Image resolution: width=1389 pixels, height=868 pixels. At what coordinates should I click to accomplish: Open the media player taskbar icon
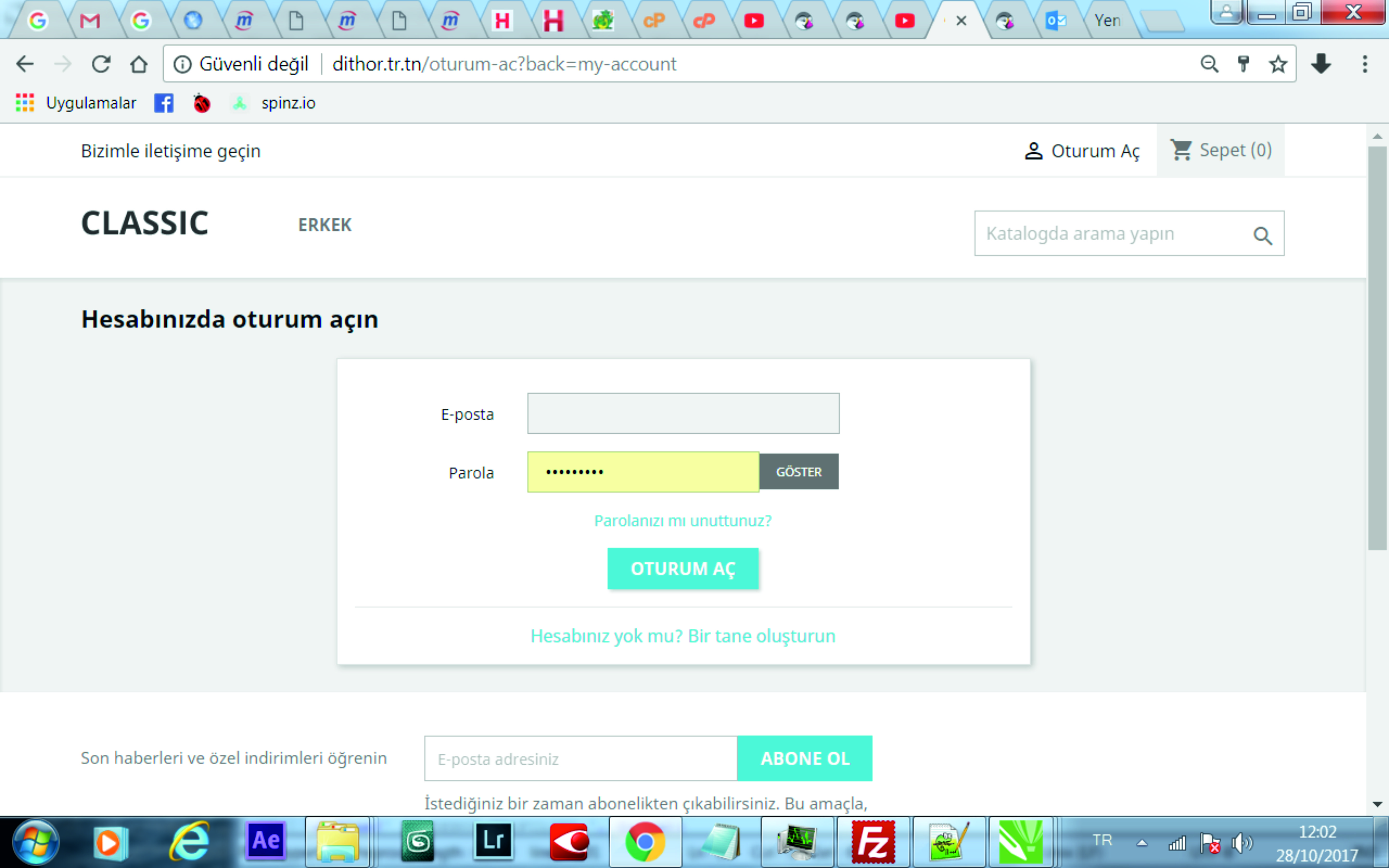click(x=110, y=842)
